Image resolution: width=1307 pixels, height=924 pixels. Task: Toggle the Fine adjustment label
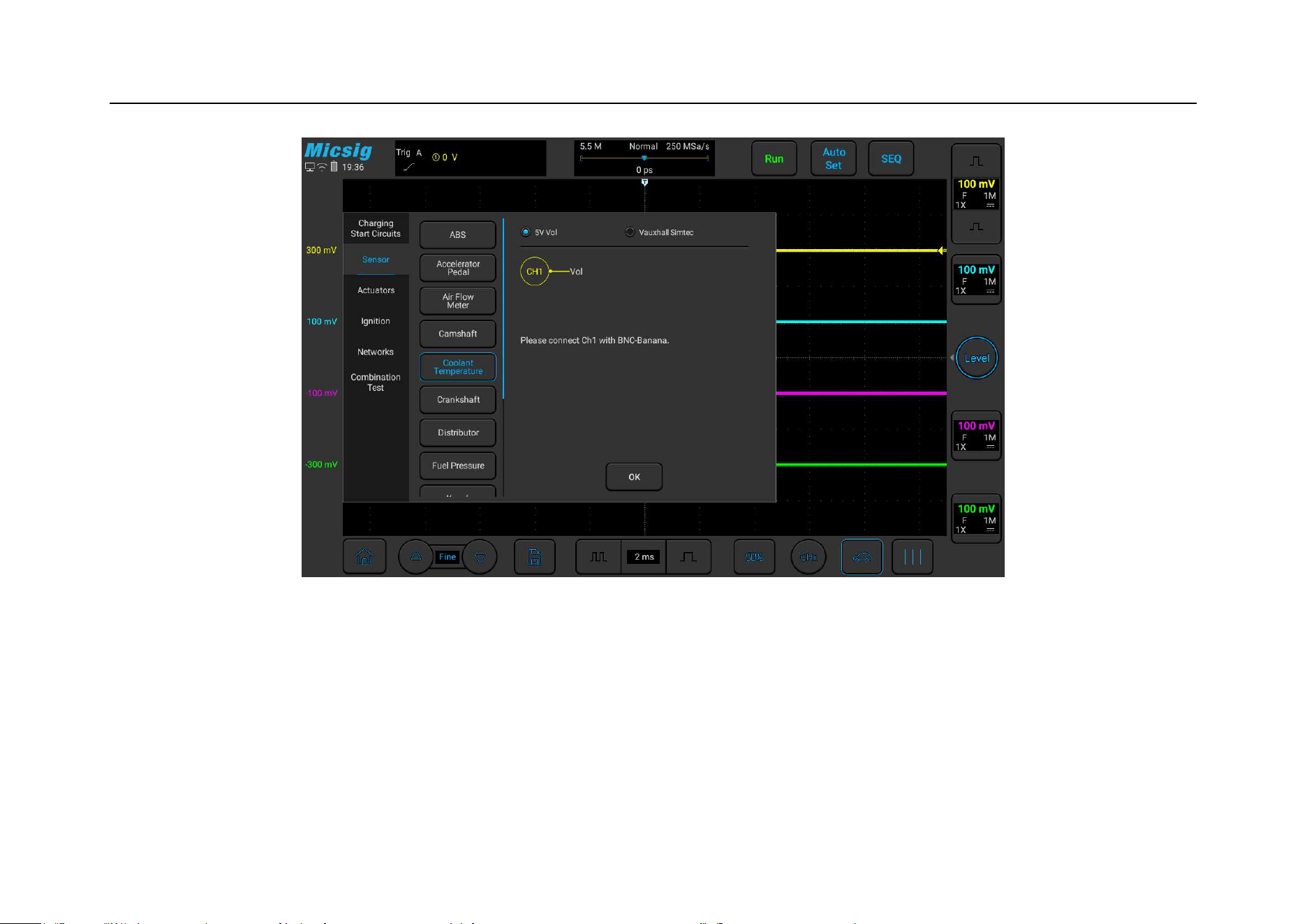[448, 557]
